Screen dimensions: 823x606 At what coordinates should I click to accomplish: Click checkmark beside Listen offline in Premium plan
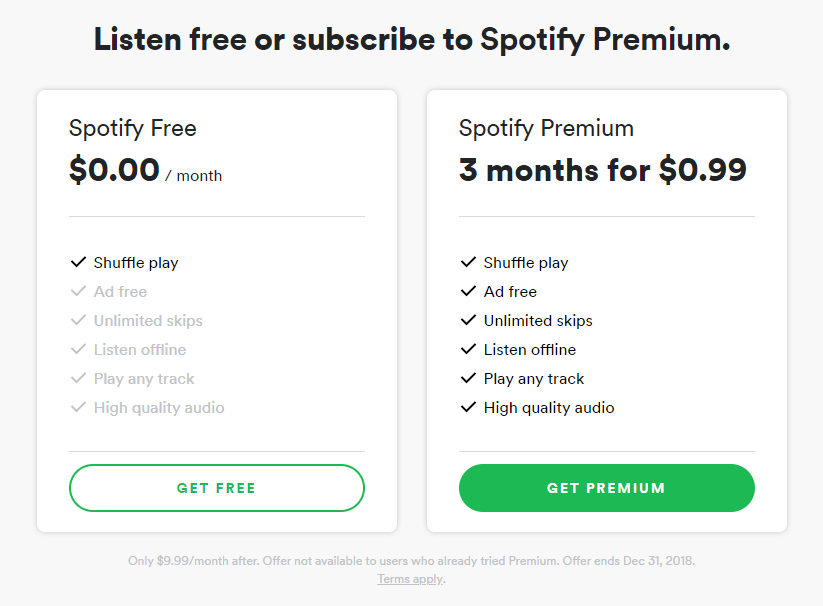468,349
